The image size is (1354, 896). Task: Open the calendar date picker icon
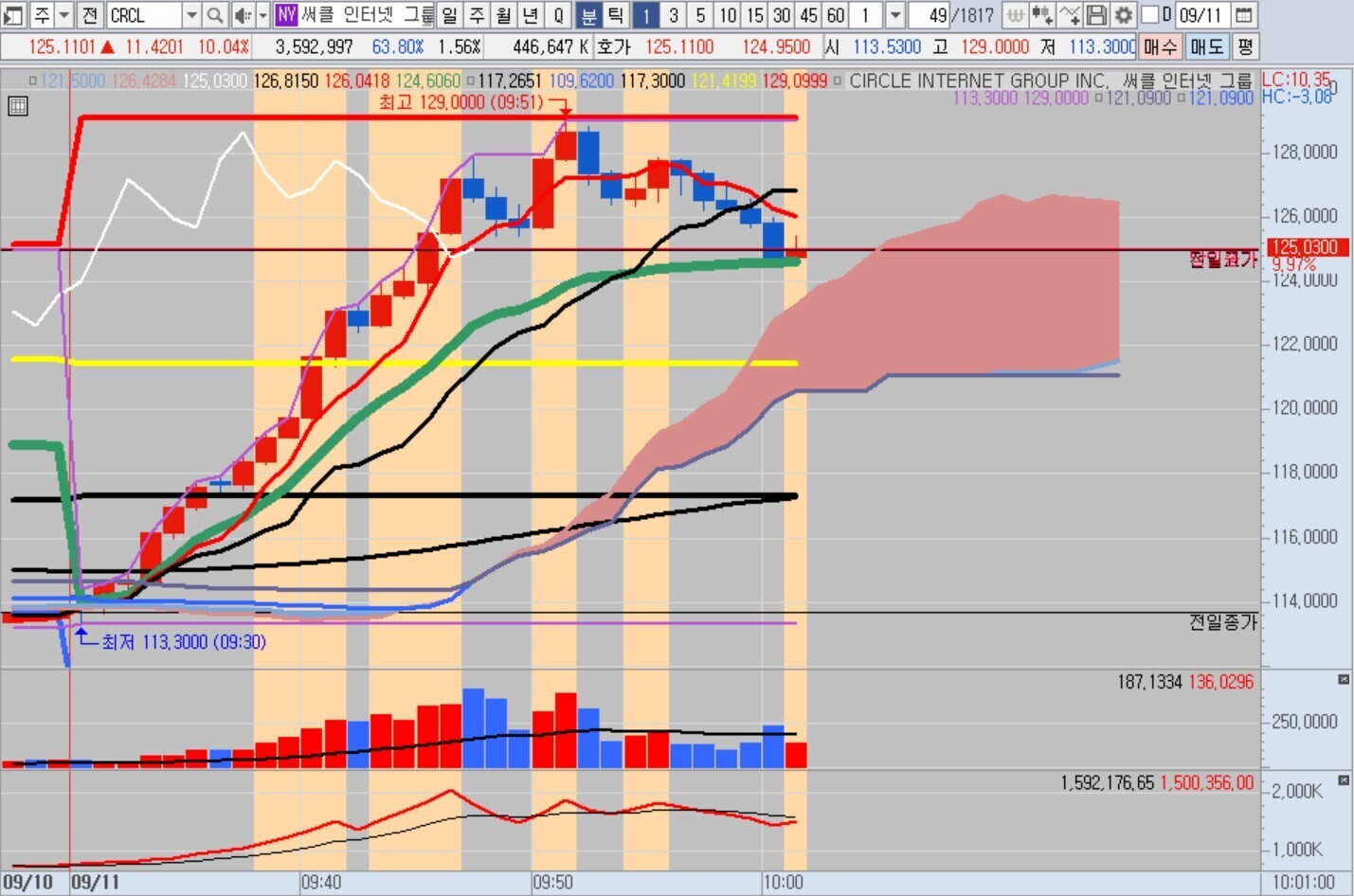click(1244, 15)
